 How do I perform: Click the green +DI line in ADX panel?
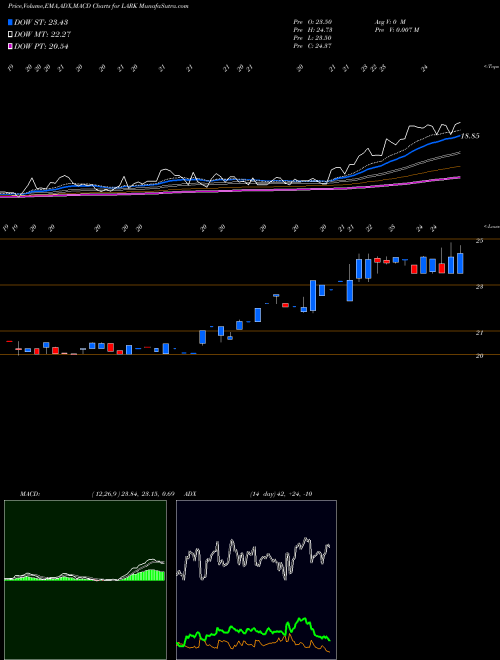tap(253, 630)
